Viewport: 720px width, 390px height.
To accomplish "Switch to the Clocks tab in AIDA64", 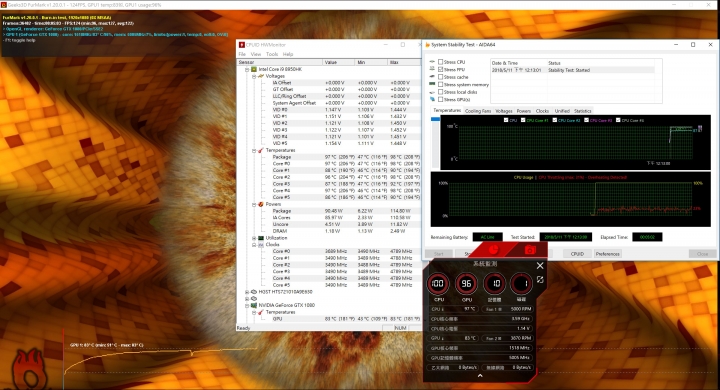I will pyautogui.click(x=542, y=111).
